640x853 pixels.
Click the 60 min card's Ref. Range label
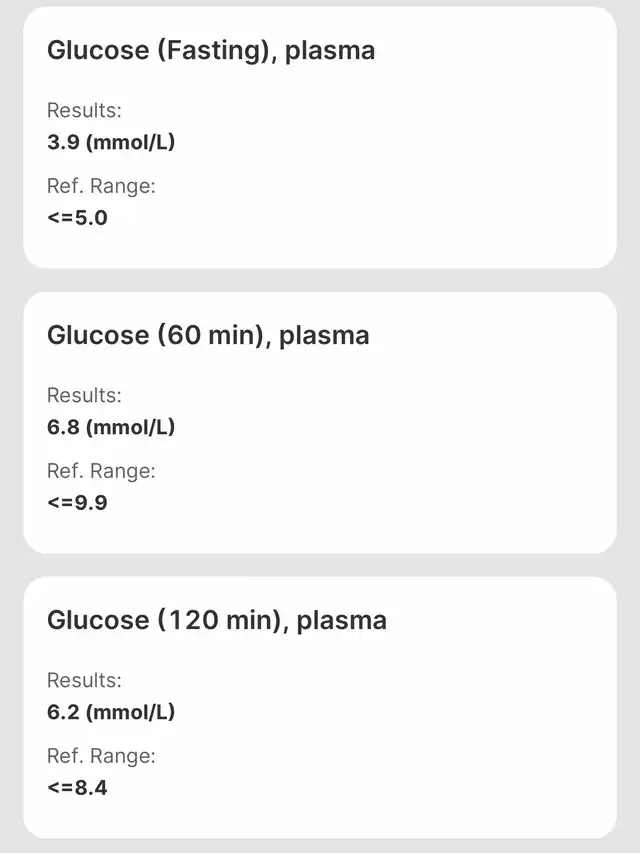pos(101,471)
